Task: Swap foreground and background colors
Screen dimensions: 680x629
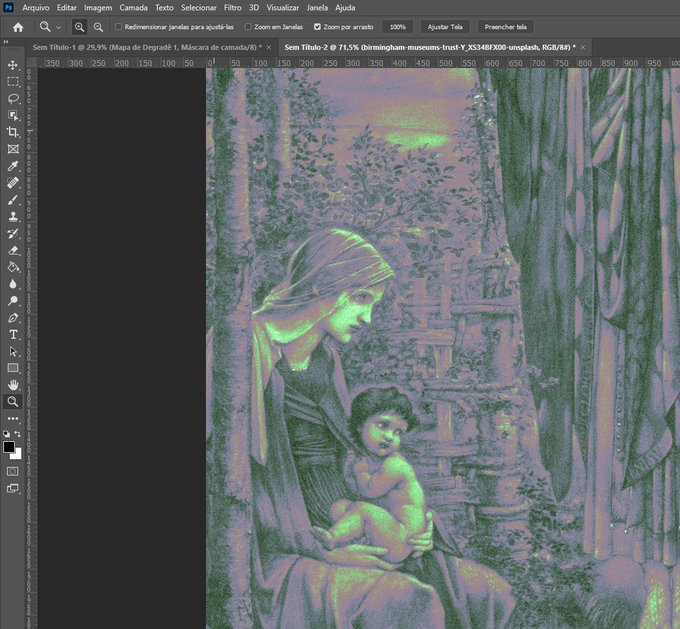Action: (x=17, y=433)
